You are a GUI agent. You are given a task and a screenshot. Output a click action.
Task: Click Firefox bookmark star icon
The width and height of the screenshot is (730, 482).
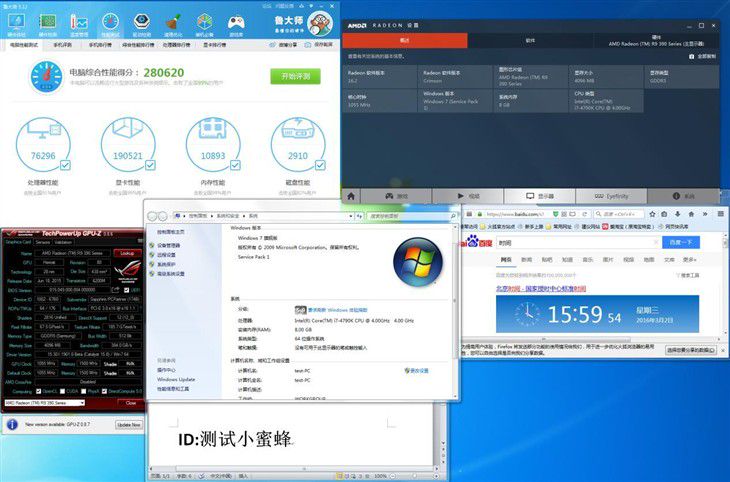[x=652, y=214]
